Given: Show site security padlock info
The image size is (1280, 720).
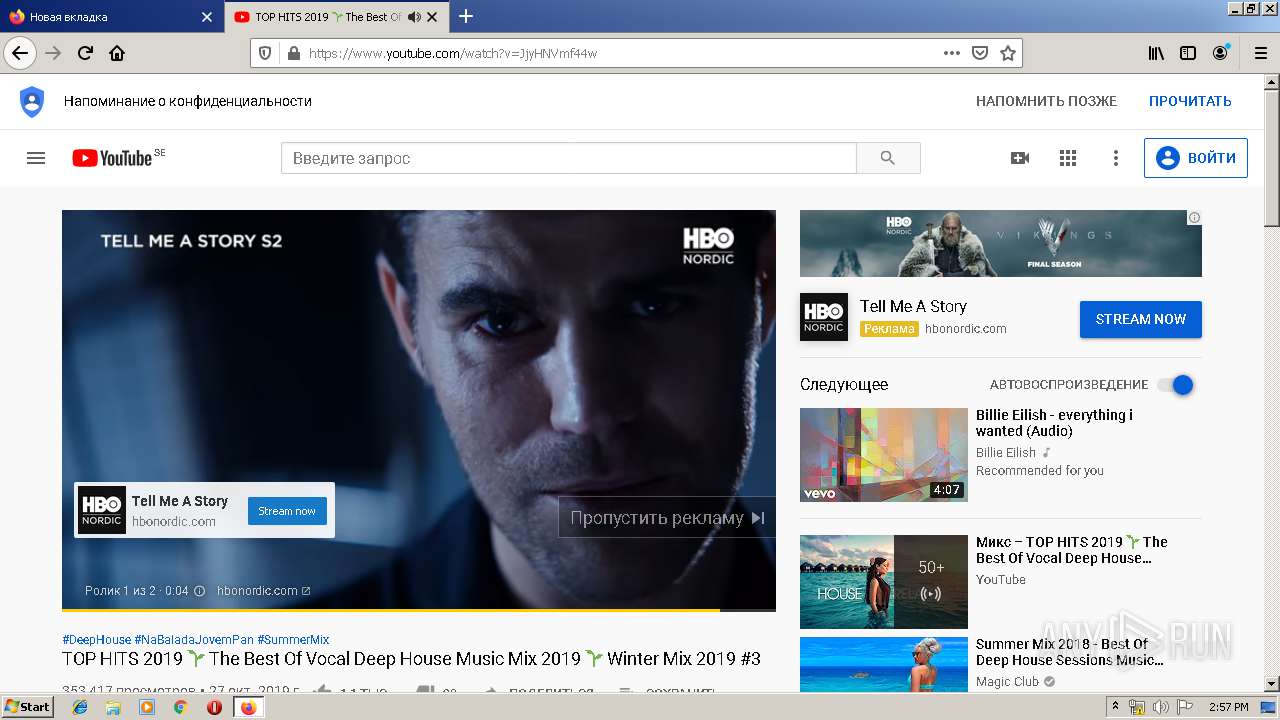Looking at the screenshot, I should (x=293, y=53).
